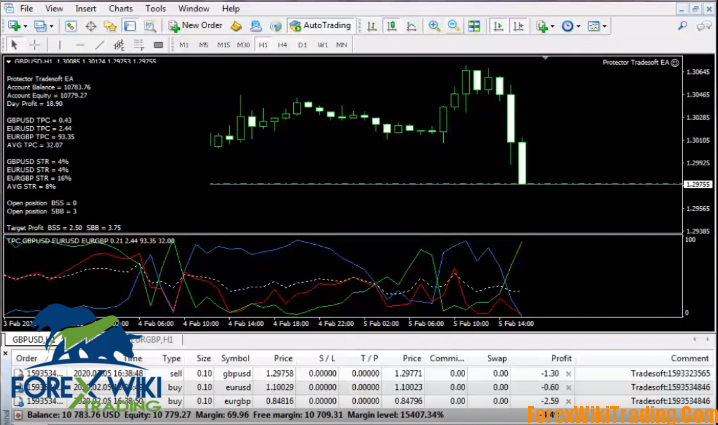718x425 pixels.
Task: Select the eurgbp buy order row
Action: (235, 400)
